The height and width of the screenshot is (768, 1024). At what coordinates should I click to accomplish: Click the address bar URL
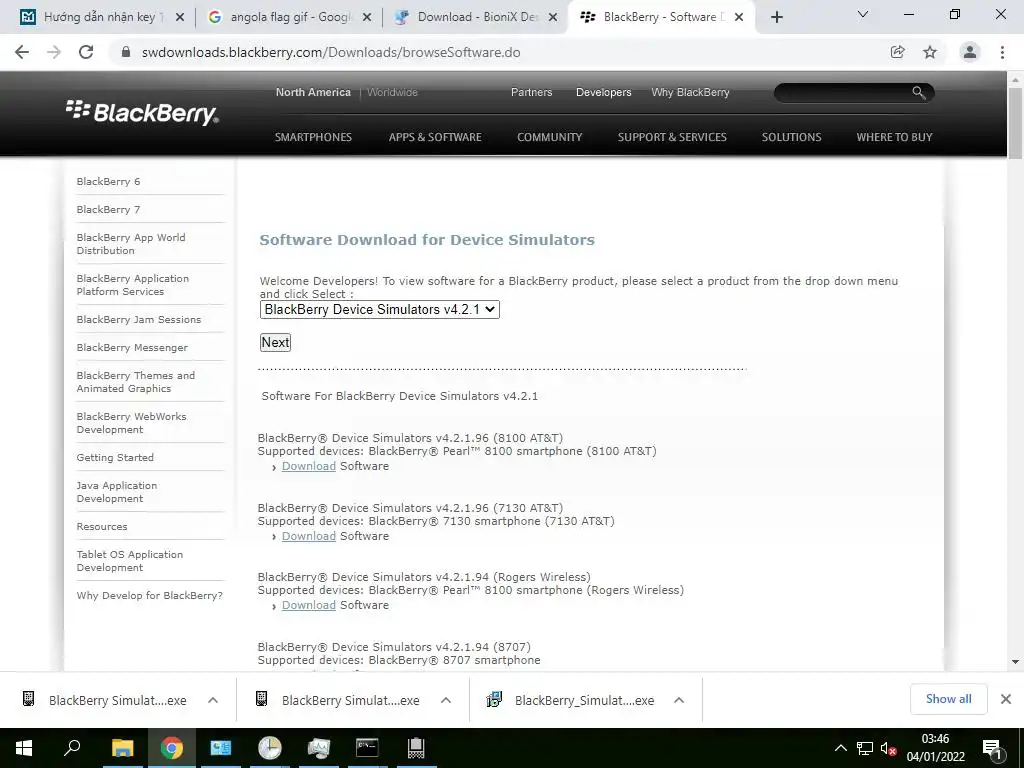click(x=331, y=52)
